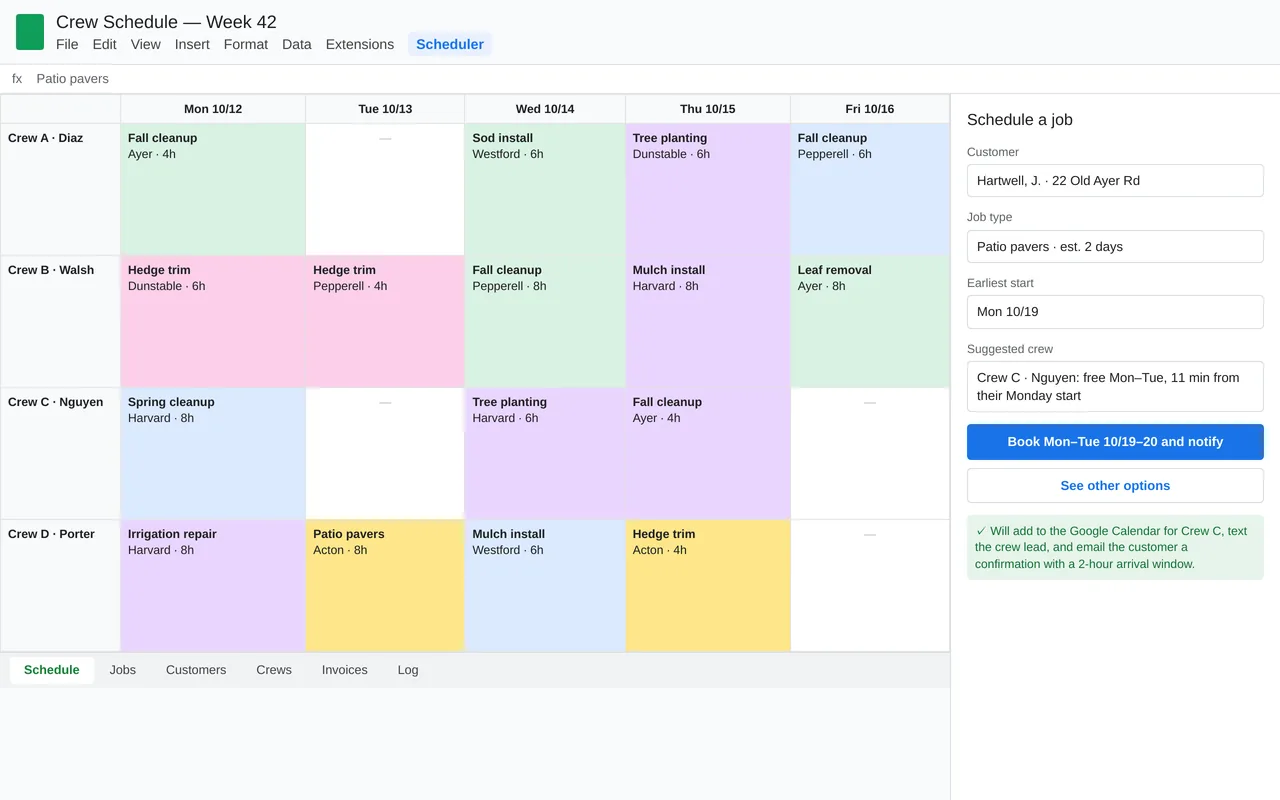Select the Tue 10/13 column header
Image resolution: width=1280 pixels, height=800 pixels.
pyautogui.click(x=385, y=109)
